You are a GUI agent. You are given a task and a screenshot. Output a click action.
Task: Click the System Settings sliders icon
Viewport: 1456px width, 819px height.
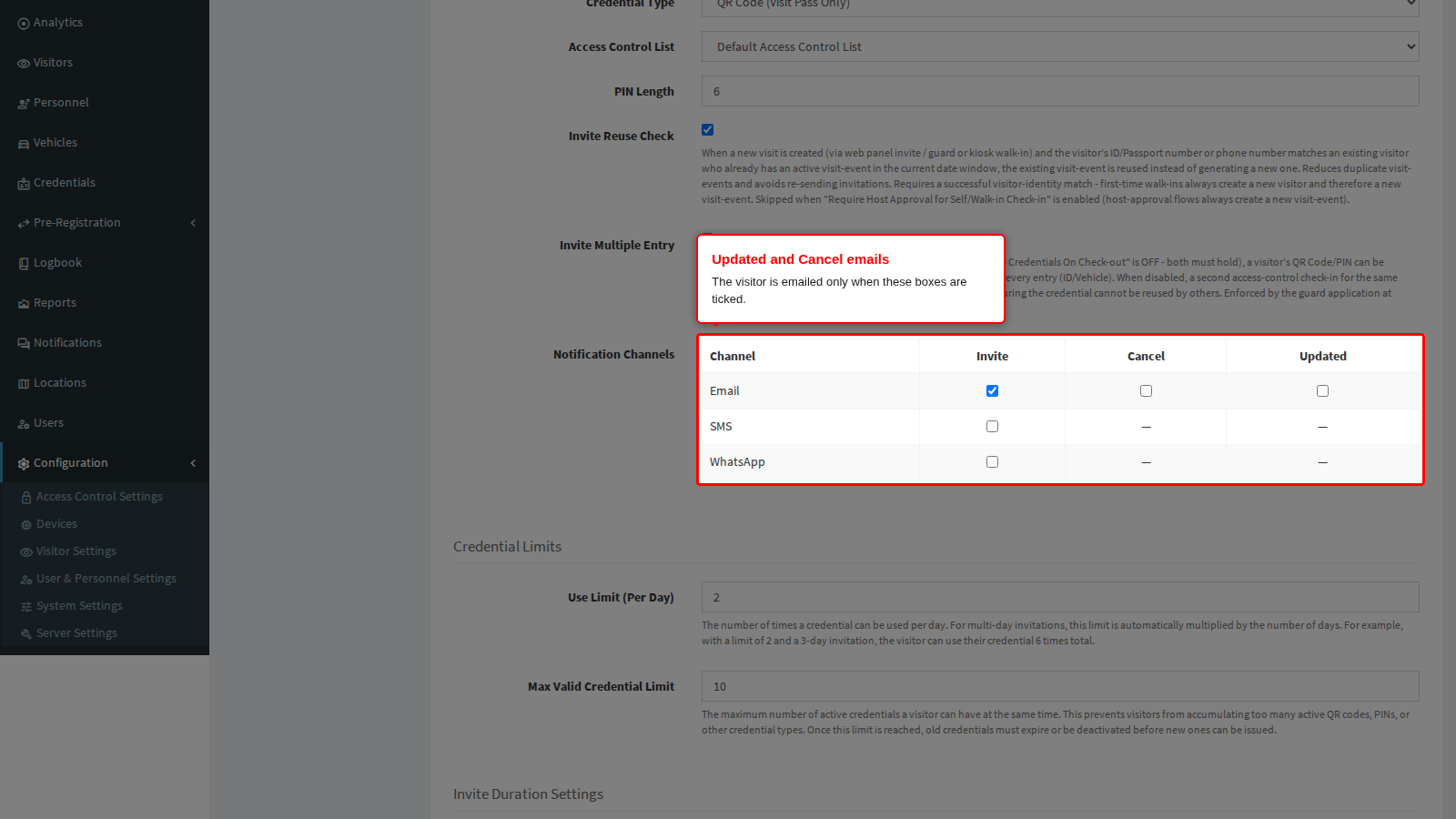(26, 607)
